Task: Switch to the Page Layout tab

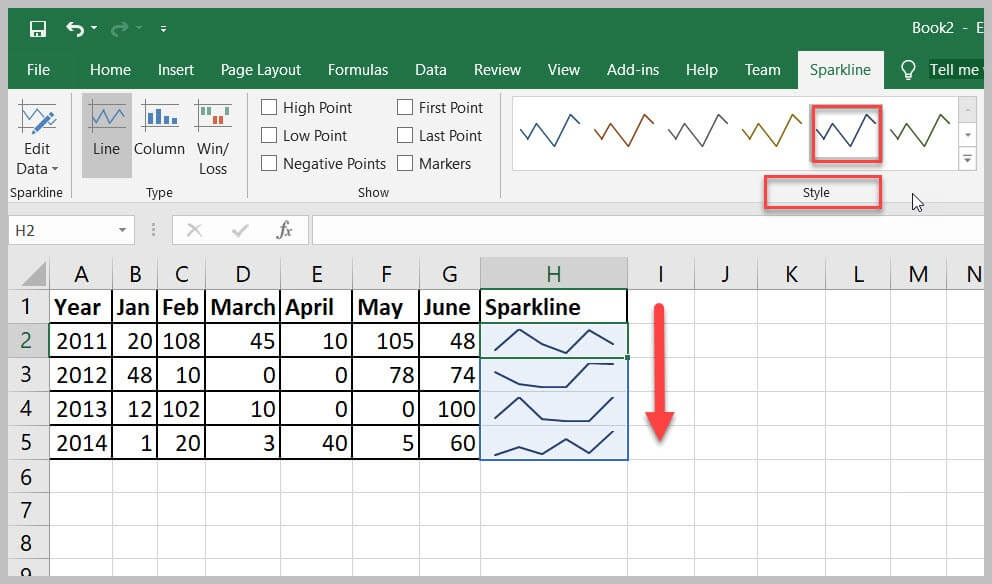Action: pyautogui.click(x=260, y=70)
